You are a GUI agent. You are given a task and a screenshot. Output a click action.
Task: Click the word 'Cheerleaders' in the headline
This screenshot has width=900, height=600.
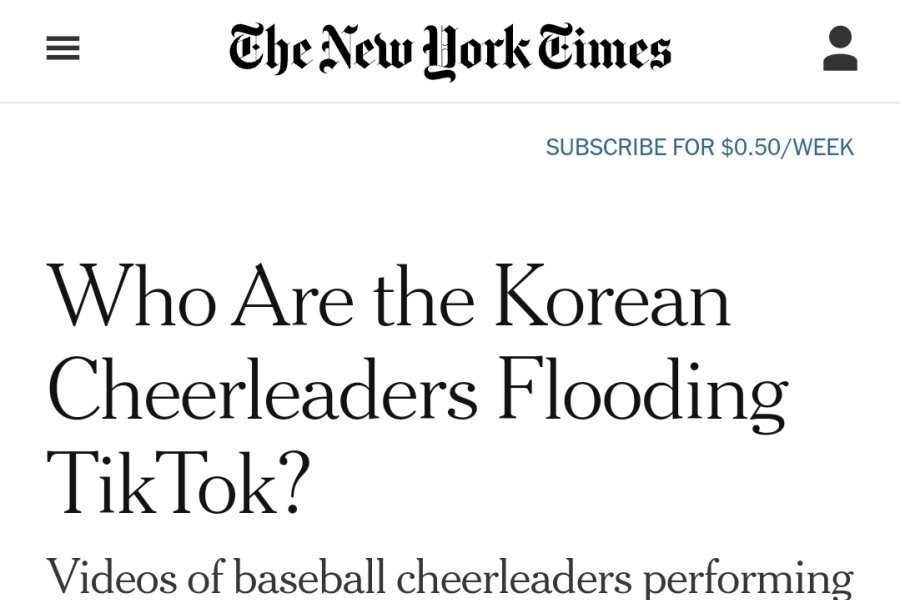[x=262, y=391]
